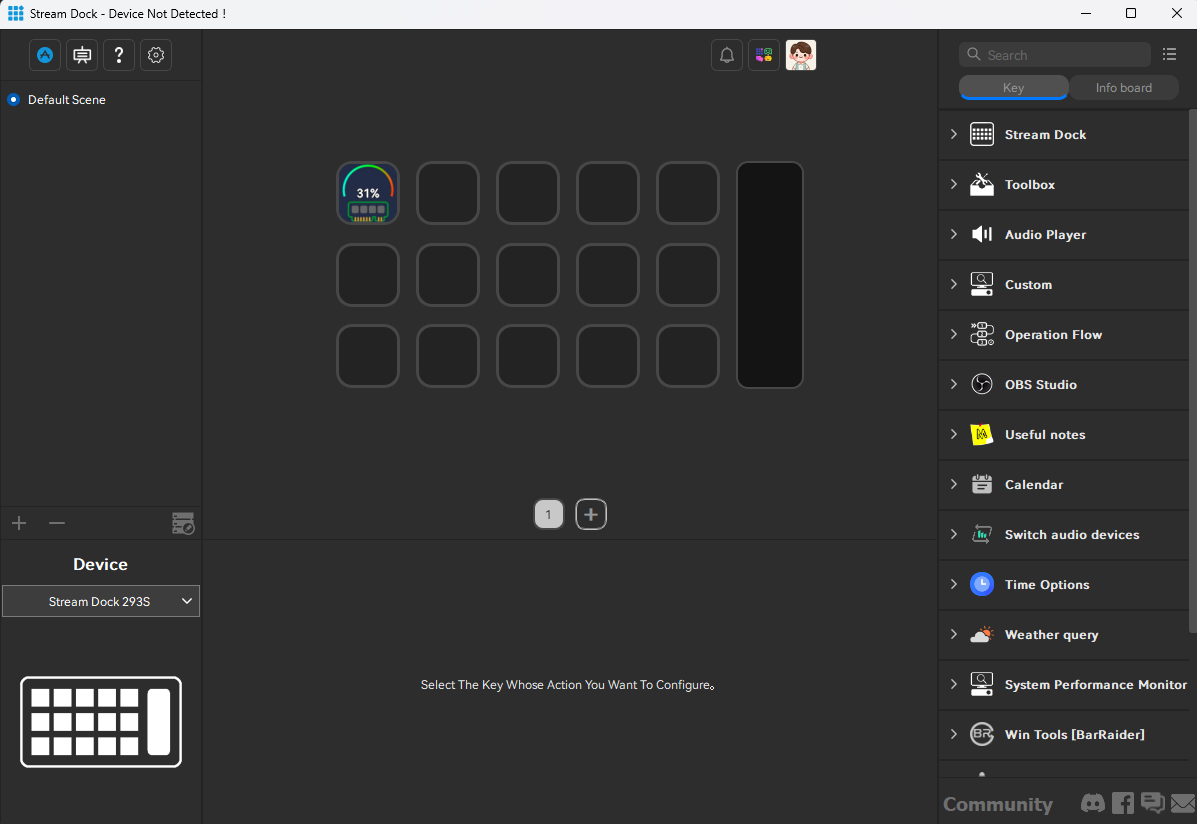Image resolution: width=1197 pixels, height=824 pixels.
Task: Open the help question mark icon
Action: (x=119, y=56)
